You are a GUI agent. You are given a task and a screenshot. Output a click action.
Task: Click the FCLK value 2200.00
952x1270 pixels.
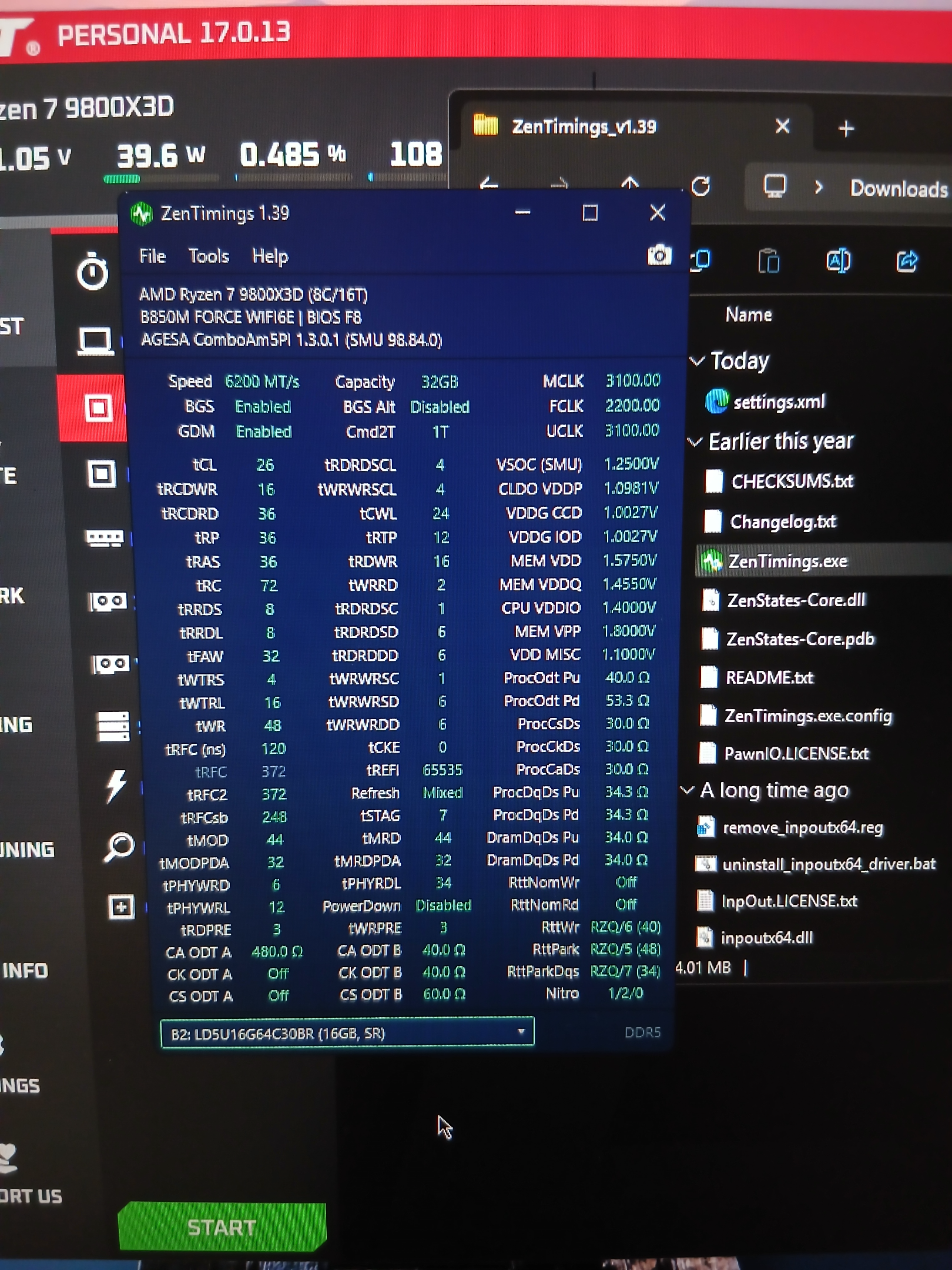pyautogui.click(x=632, y=405)
